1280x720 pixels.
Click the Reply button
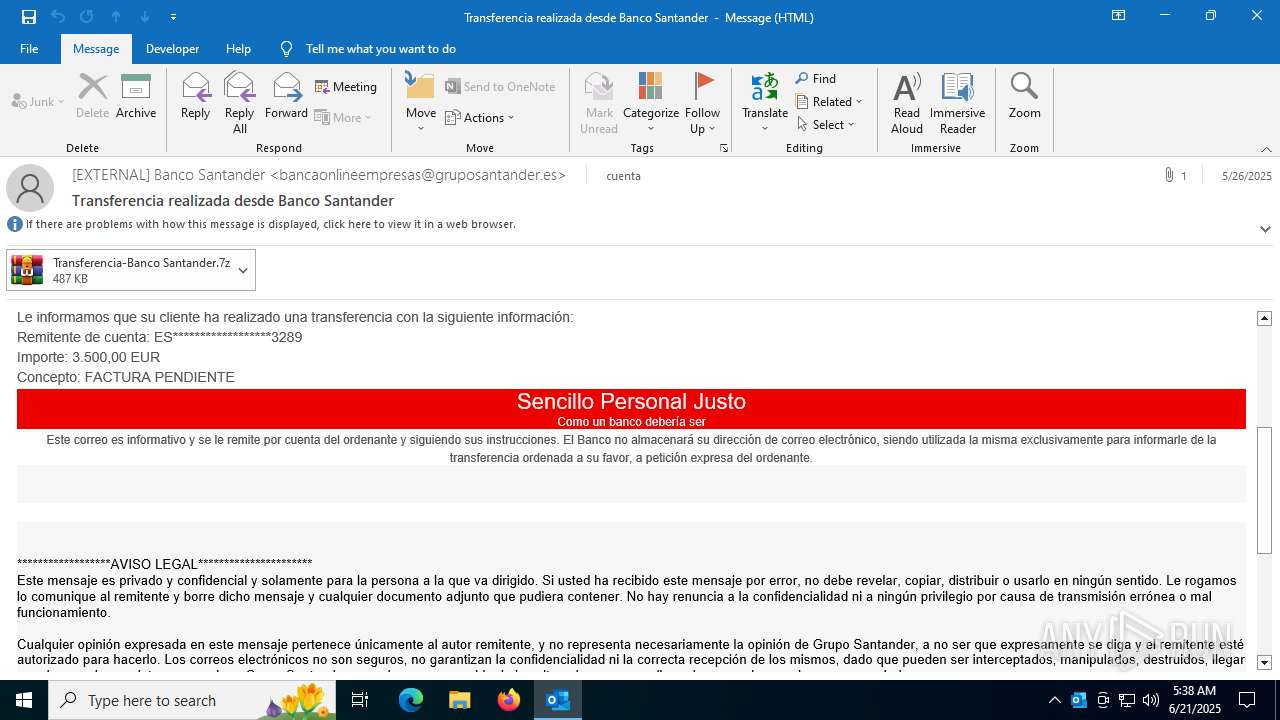pos(196,96)
